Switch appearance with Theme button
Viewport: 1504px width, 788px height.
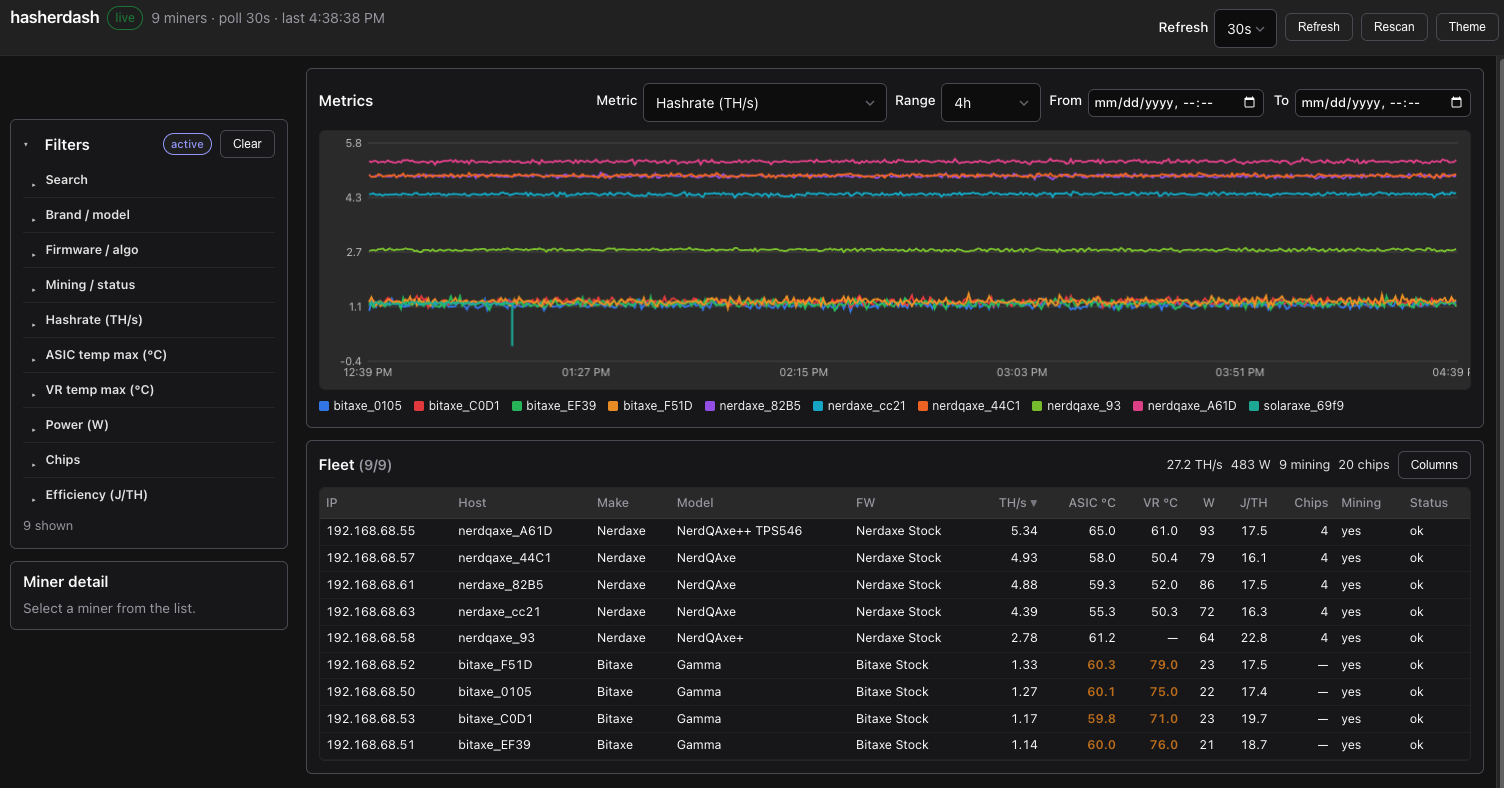pyautogui.click(x=1467, y=27)
